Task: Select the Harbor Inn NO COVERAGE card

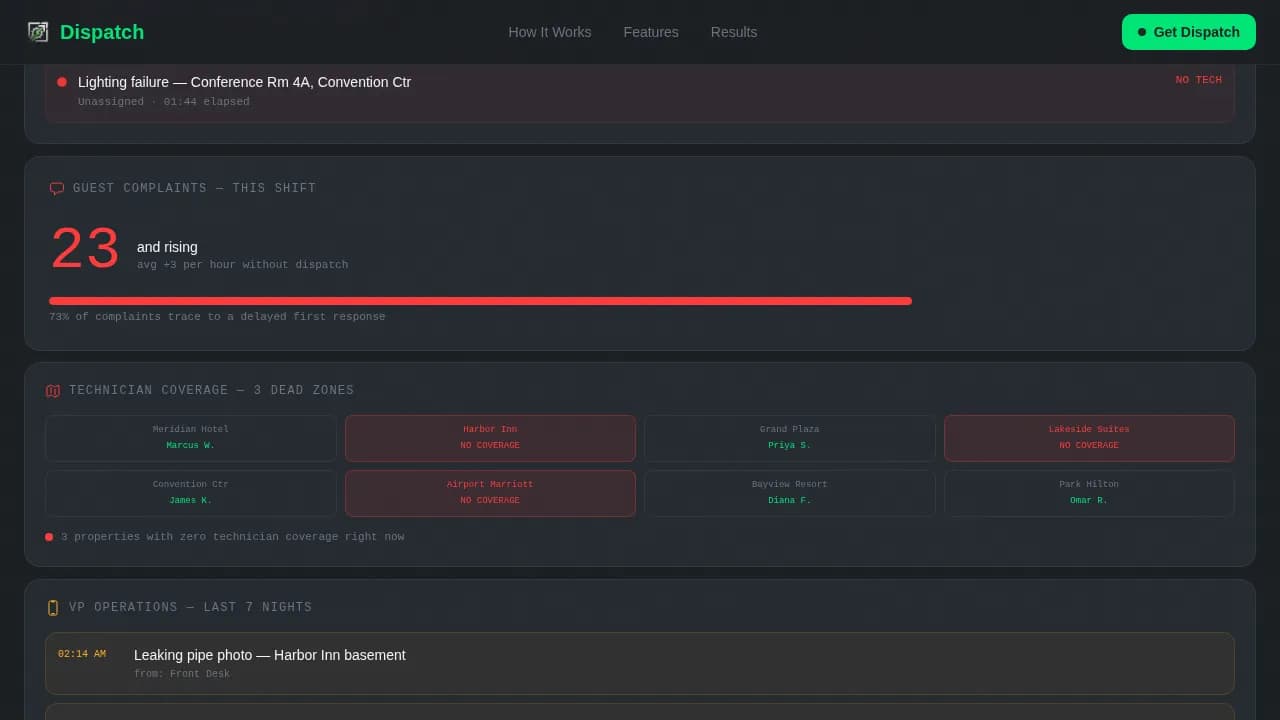Action: coord(490,437)
